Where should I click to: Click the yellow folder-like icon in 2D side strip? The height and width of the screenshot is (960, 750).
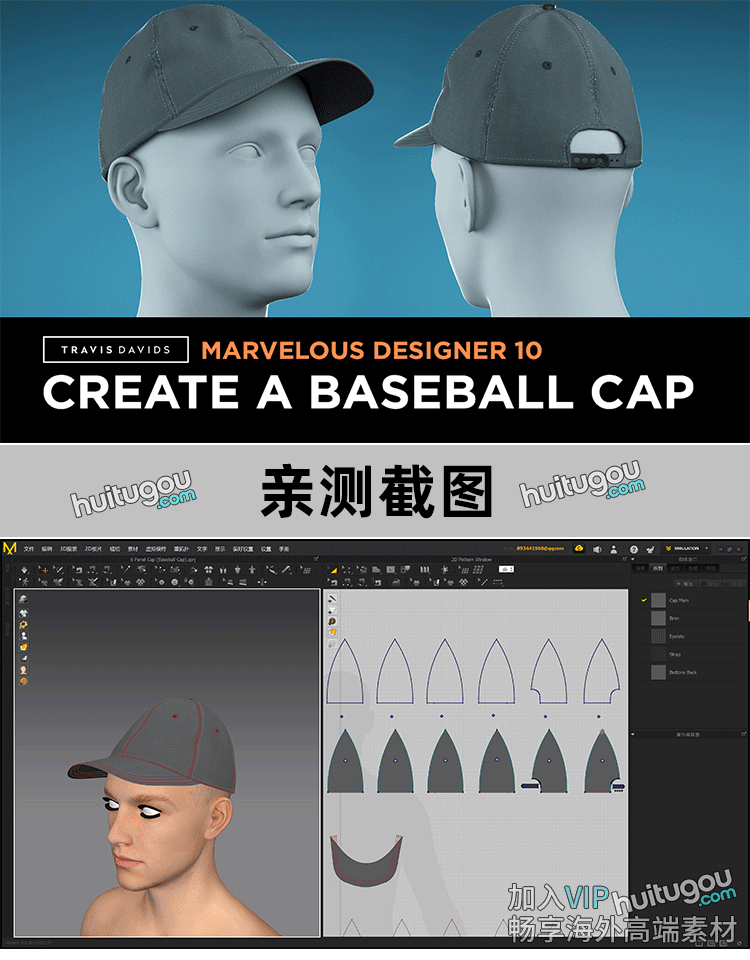pyautogui.click(x=332, y=632)
